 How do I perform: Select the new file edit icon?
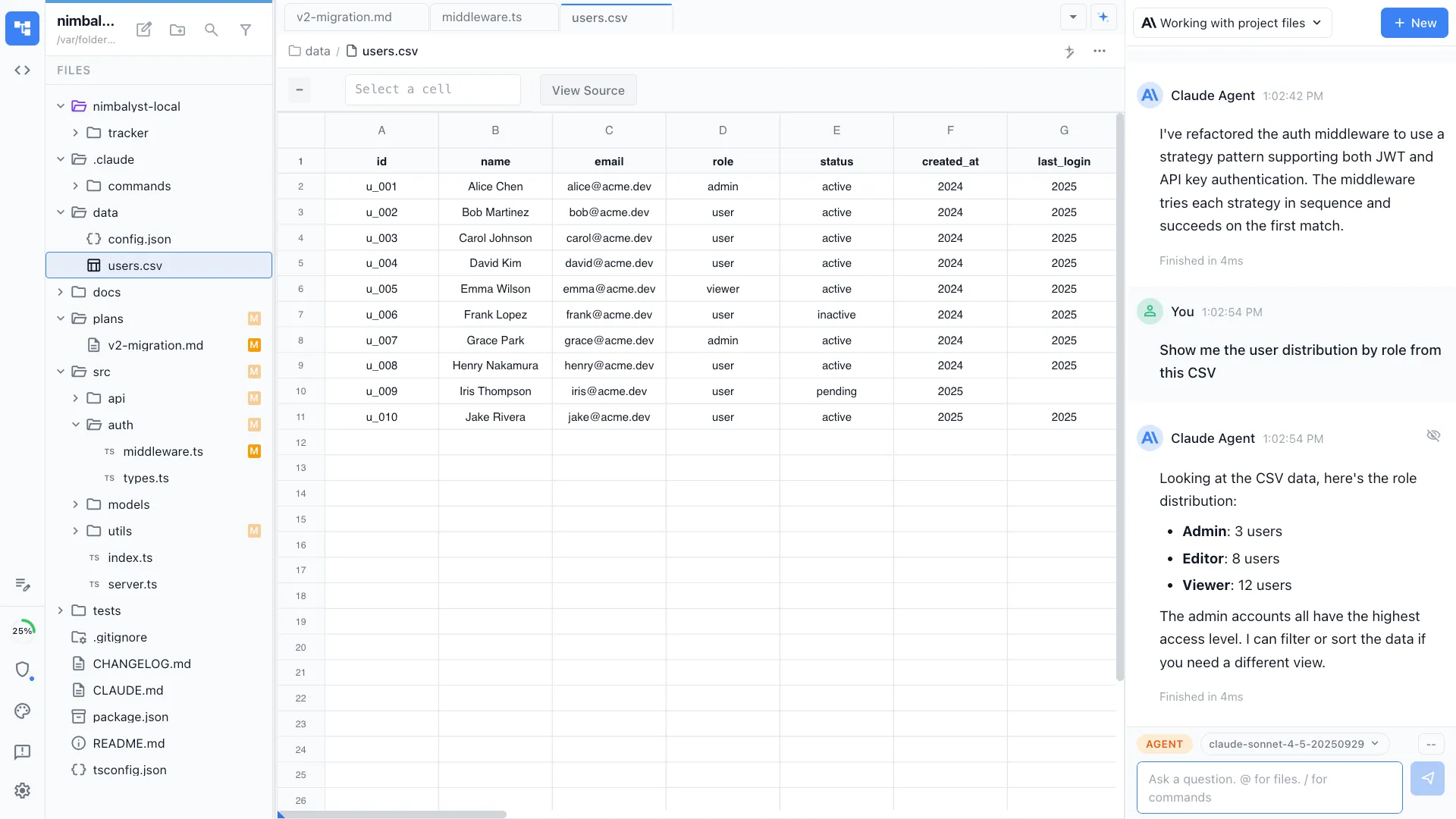(x=143, y=30)
